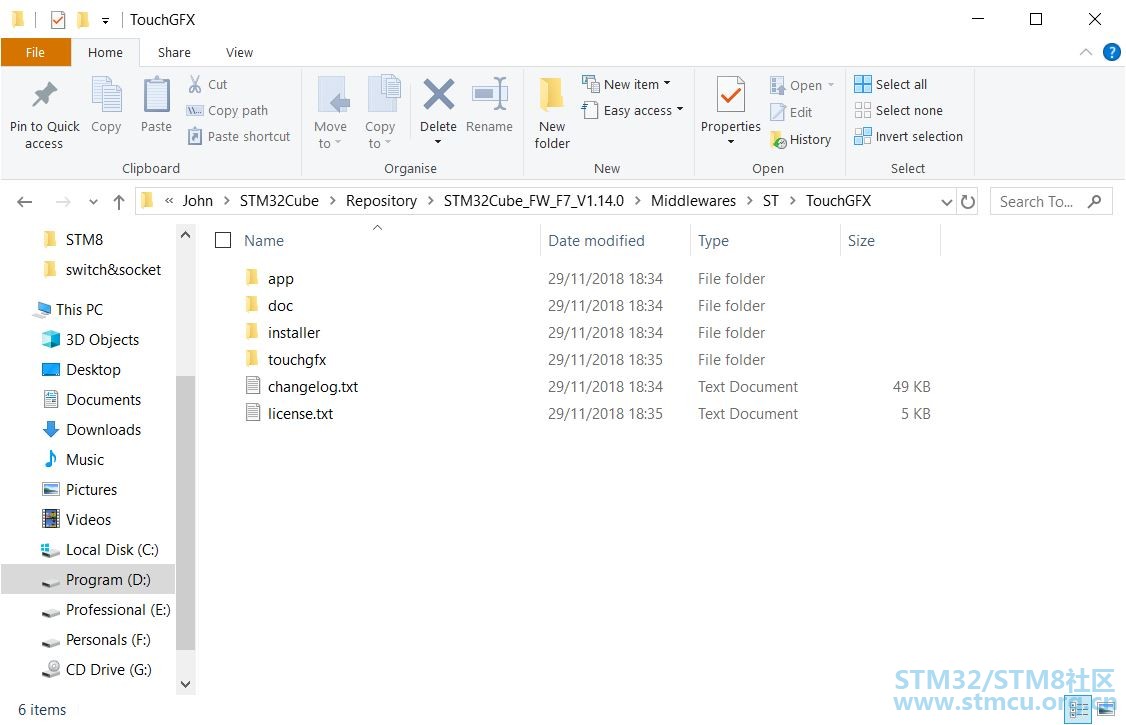Click Invert selection
Screen dimensions: 1126x725
click(x=908, y=136)
